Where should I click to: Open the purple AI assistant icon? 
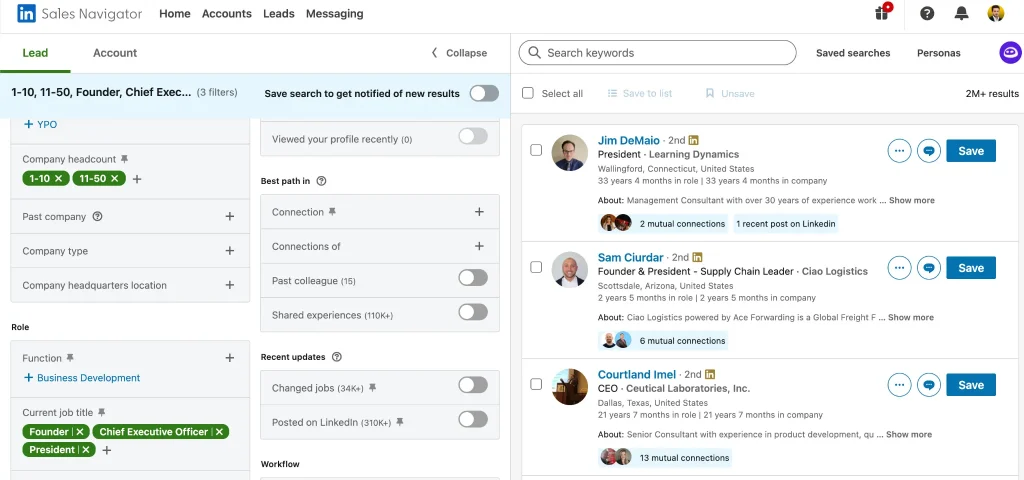[1010, 53]
